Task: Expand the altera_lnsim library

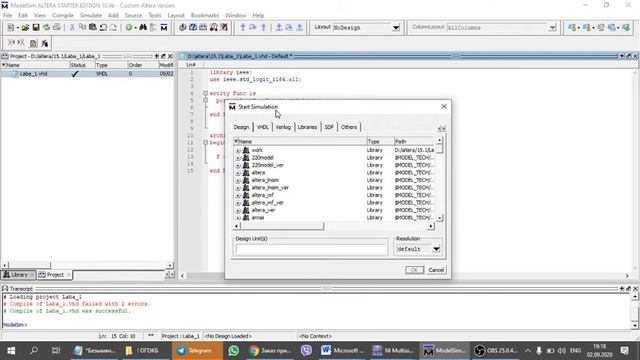Action: click(238, 180)
